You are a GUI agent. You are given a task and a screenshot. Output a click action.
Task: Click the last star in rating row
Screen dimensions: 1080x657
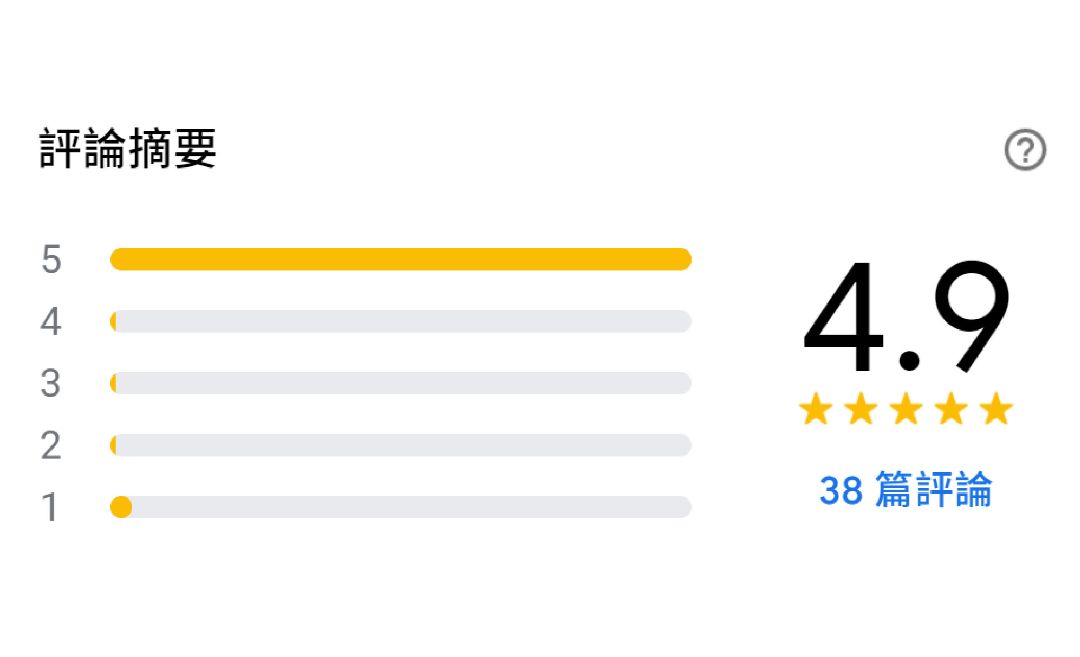pyautogui.click(x=996, y=409)
